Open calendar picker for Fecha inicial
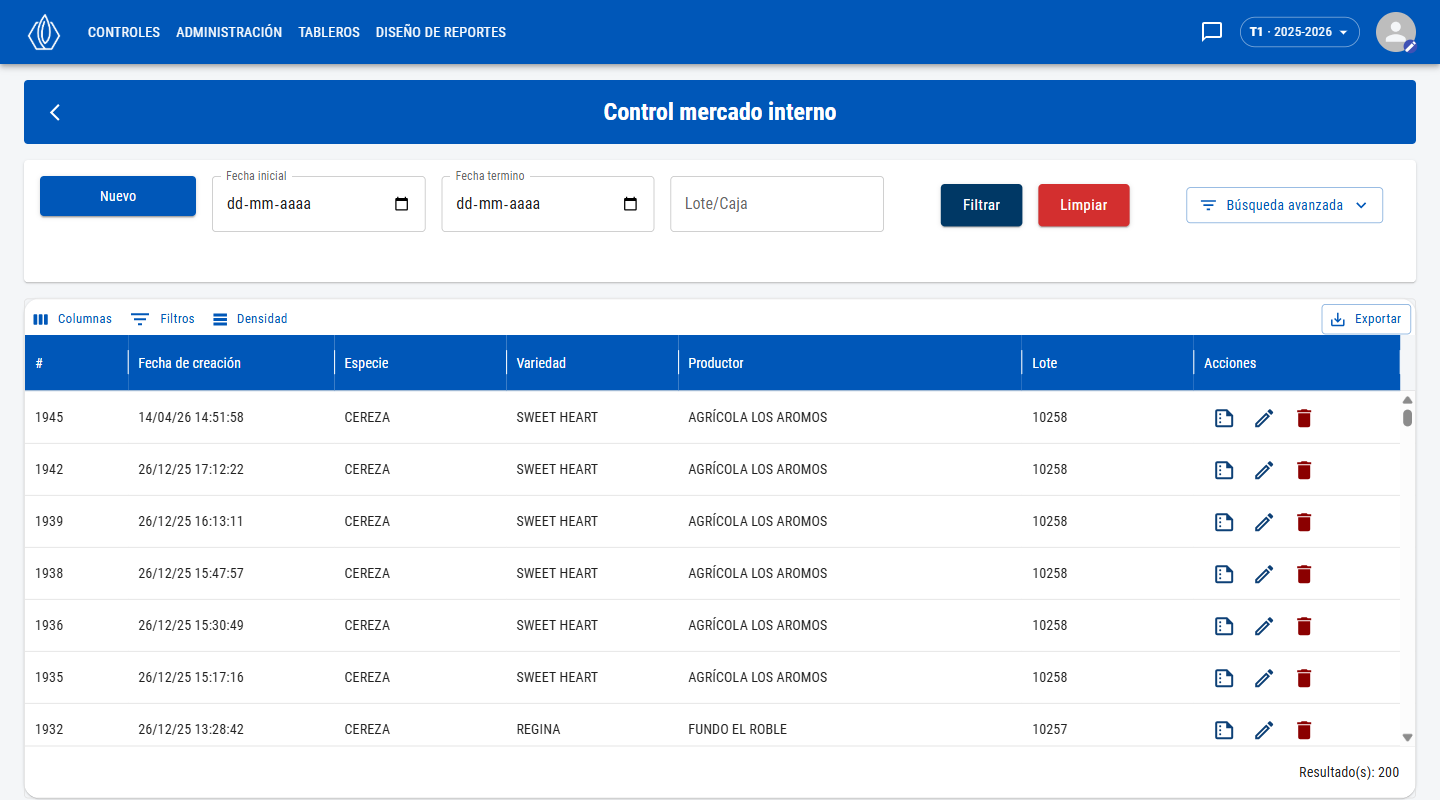Viewport: 1440px width, 800px height. point(402,204)
